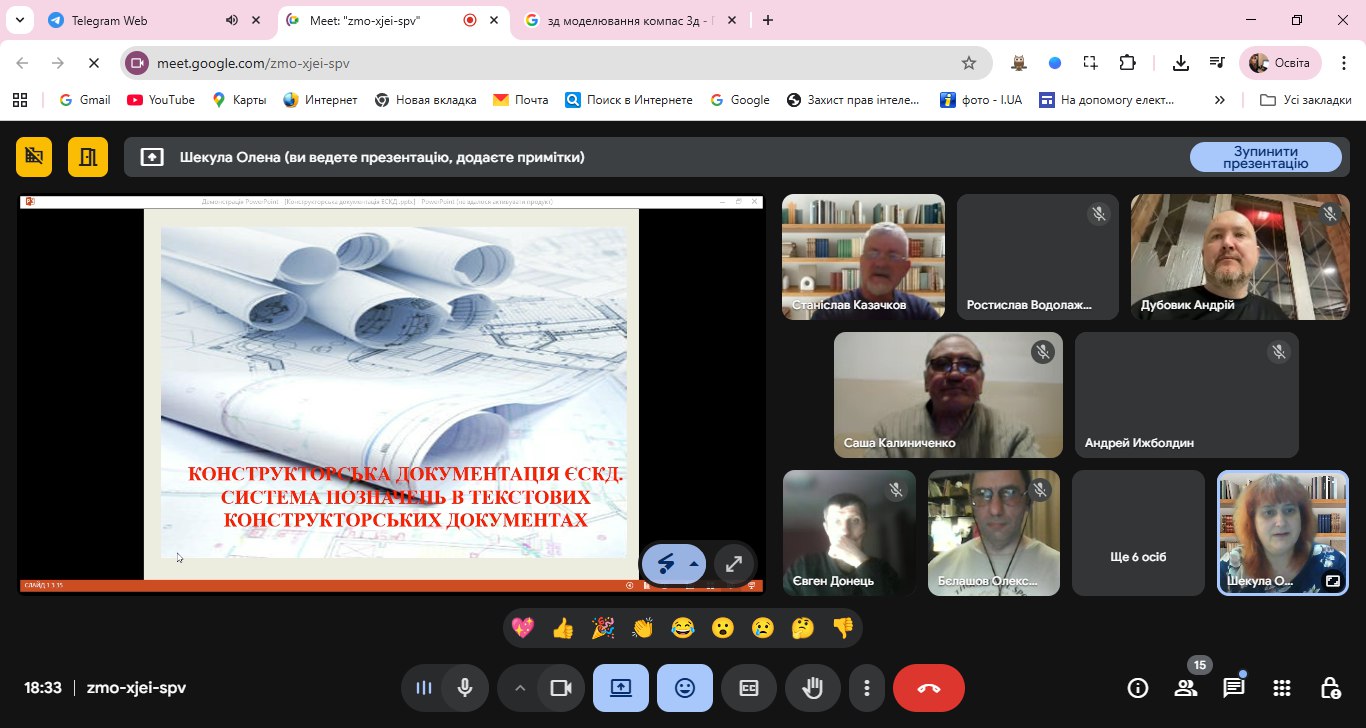Click the red leave call button
This screenshot has width=1366, height=728.
coord(928,688)
